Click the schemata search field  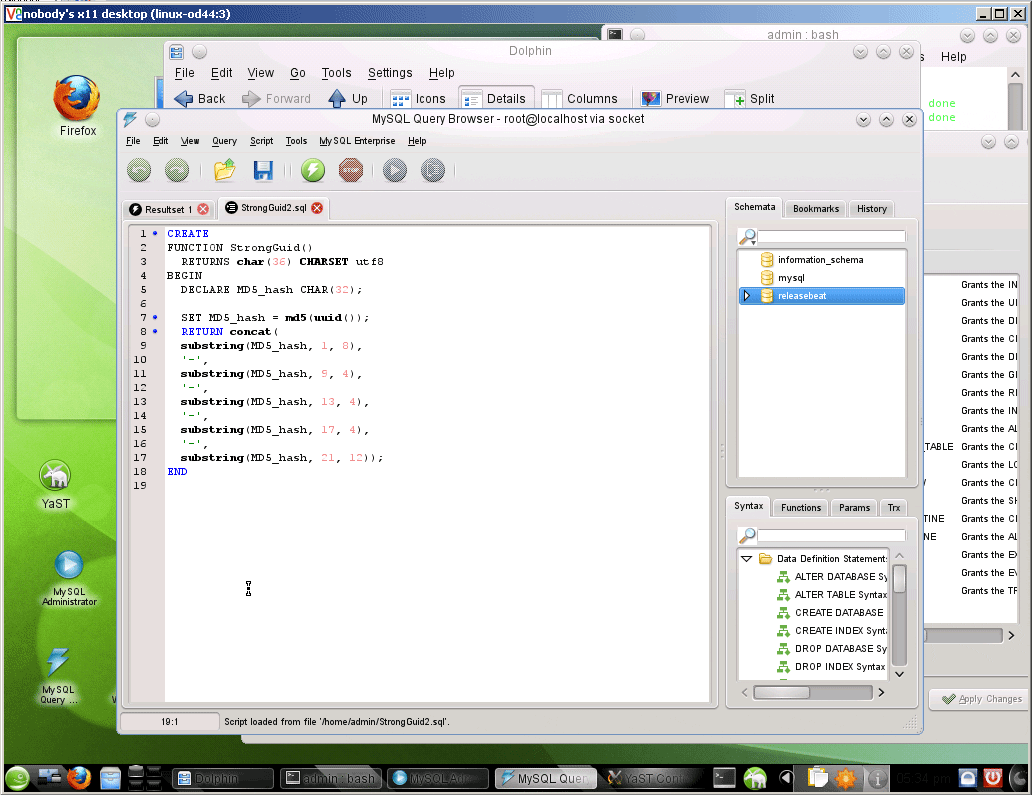coord(831,236)
